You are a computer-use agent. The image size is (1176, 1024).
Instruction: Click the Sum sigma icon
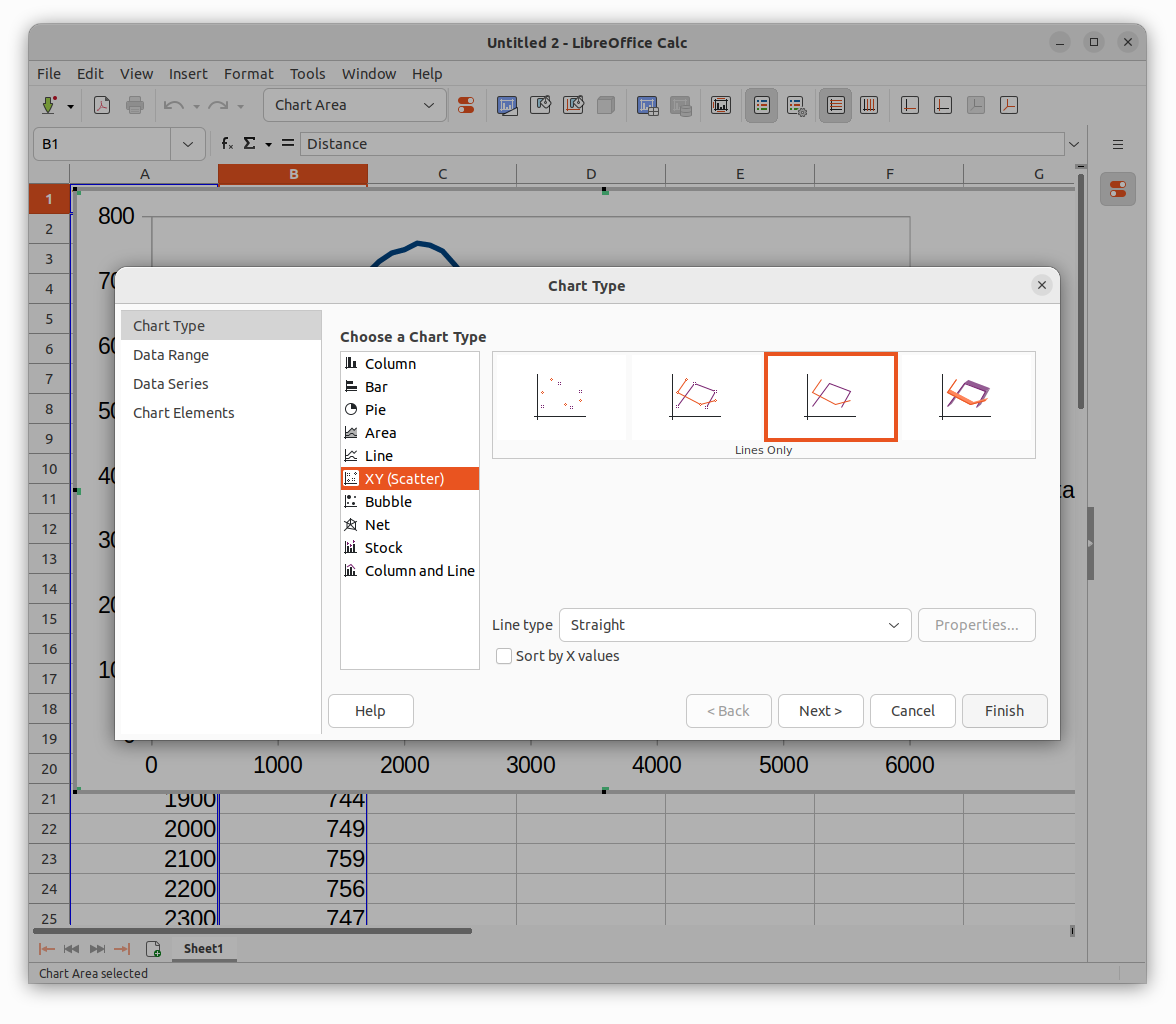coord(250,143)
